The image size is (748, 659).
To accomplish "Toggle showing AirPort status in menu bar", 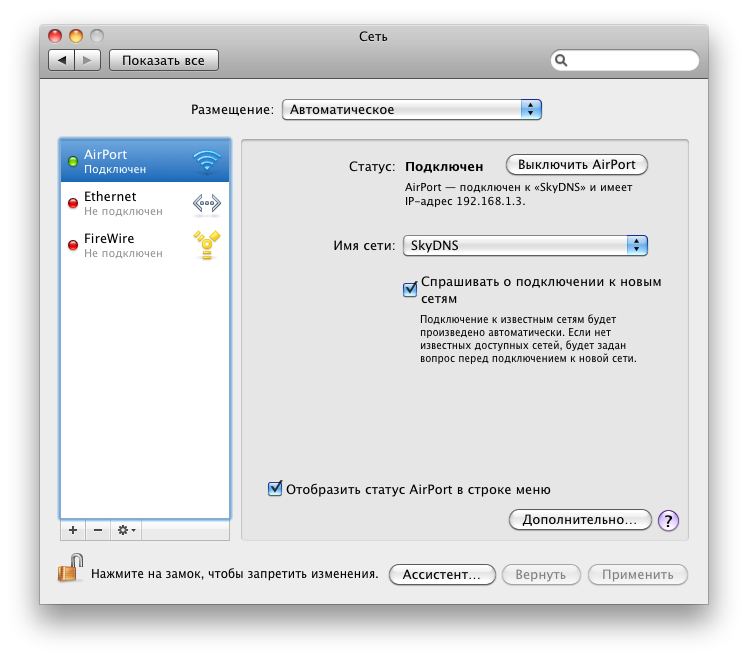I will tap(275, 489).
